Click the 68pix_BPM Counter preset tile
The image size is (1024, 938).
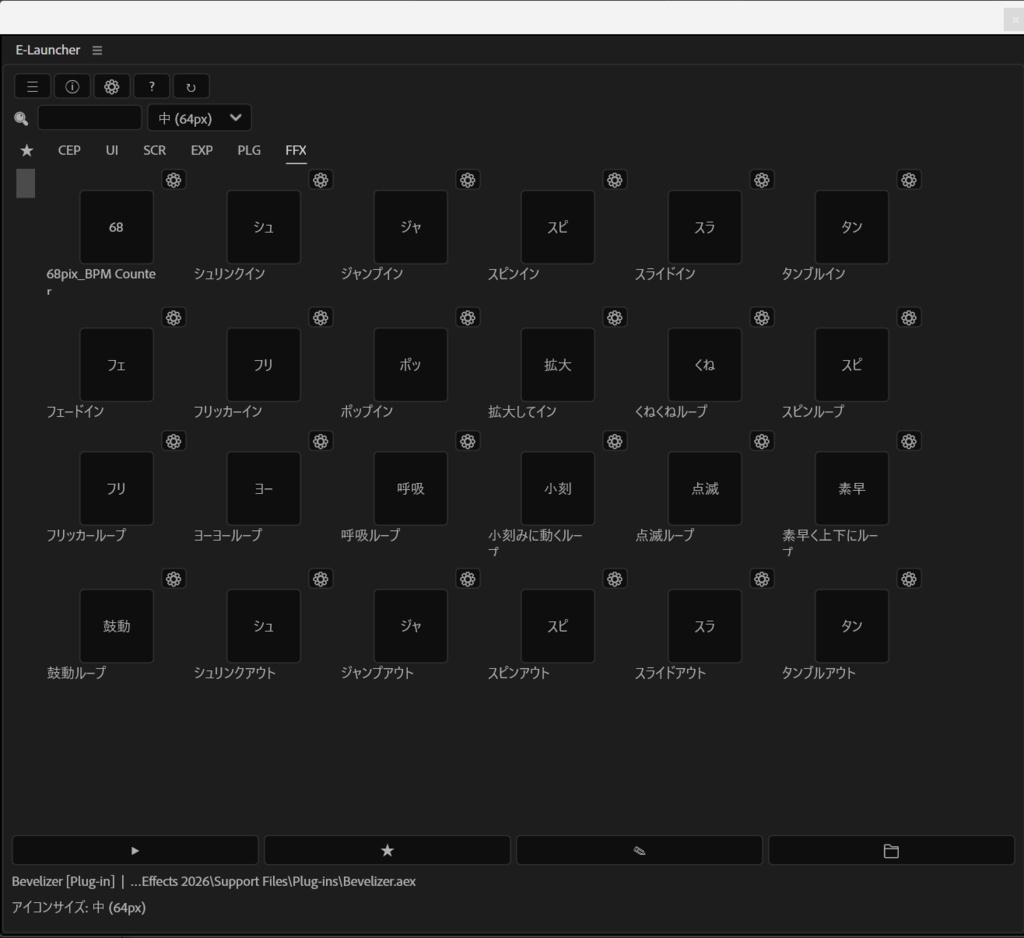pyautogui.click(x=116, y=227)
